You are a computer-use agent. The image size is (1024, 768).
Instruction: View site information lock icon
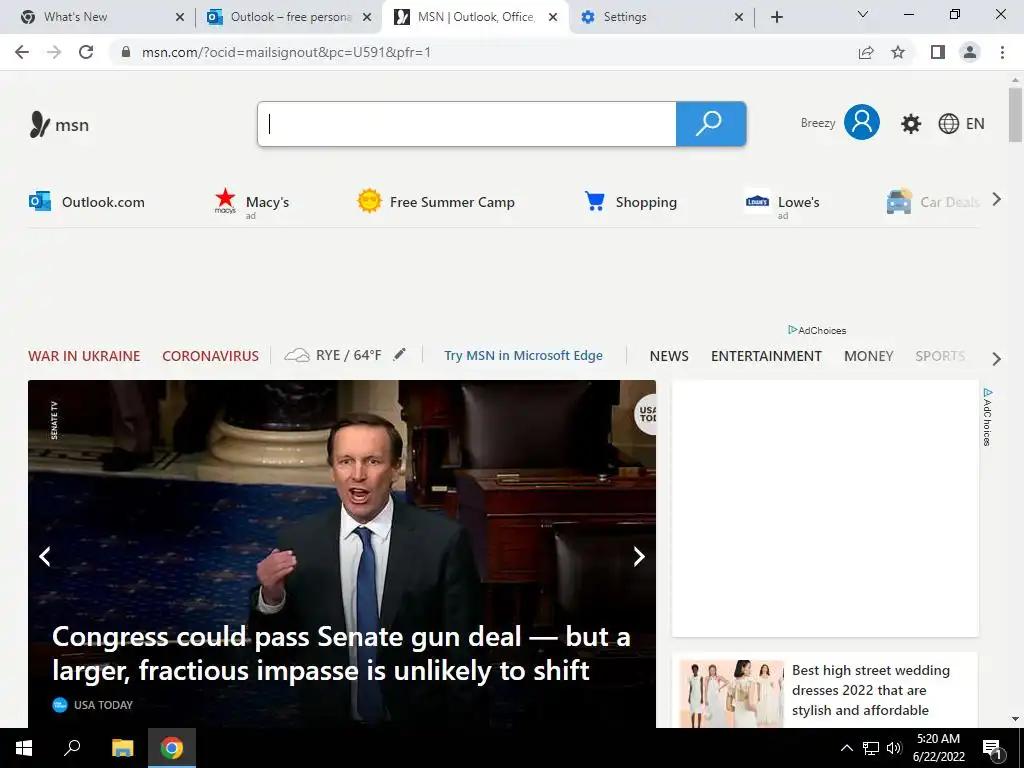point(126,52)
